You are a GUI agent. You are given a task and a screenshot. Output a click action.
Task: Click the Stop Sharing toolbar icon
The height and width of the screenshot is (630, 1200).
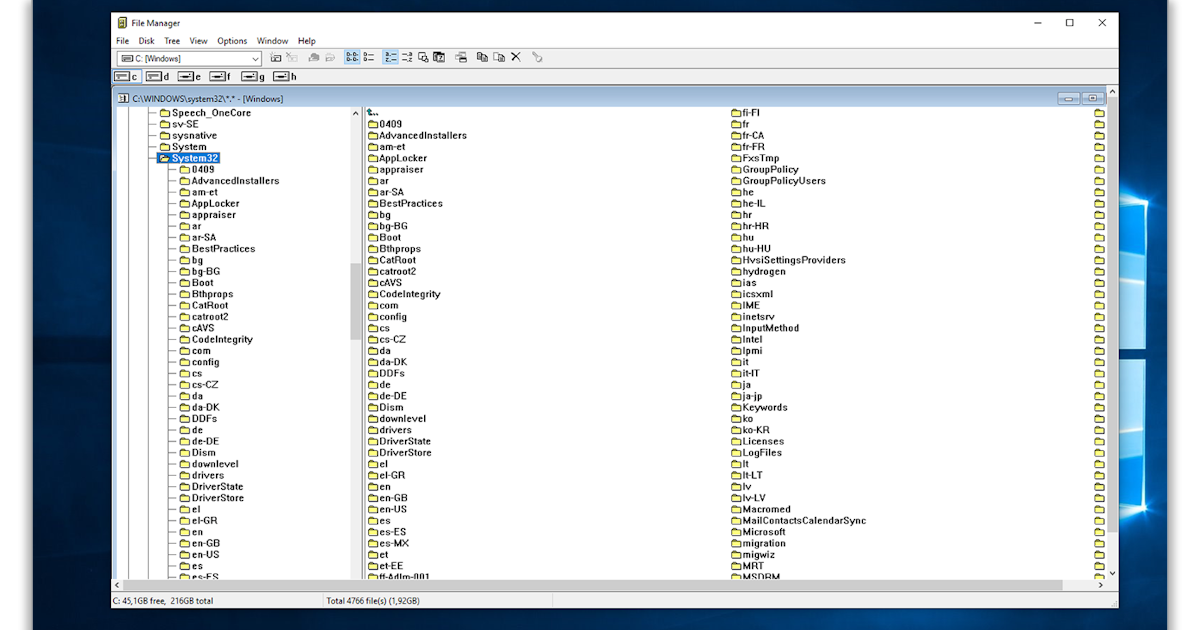pos(329,58)
